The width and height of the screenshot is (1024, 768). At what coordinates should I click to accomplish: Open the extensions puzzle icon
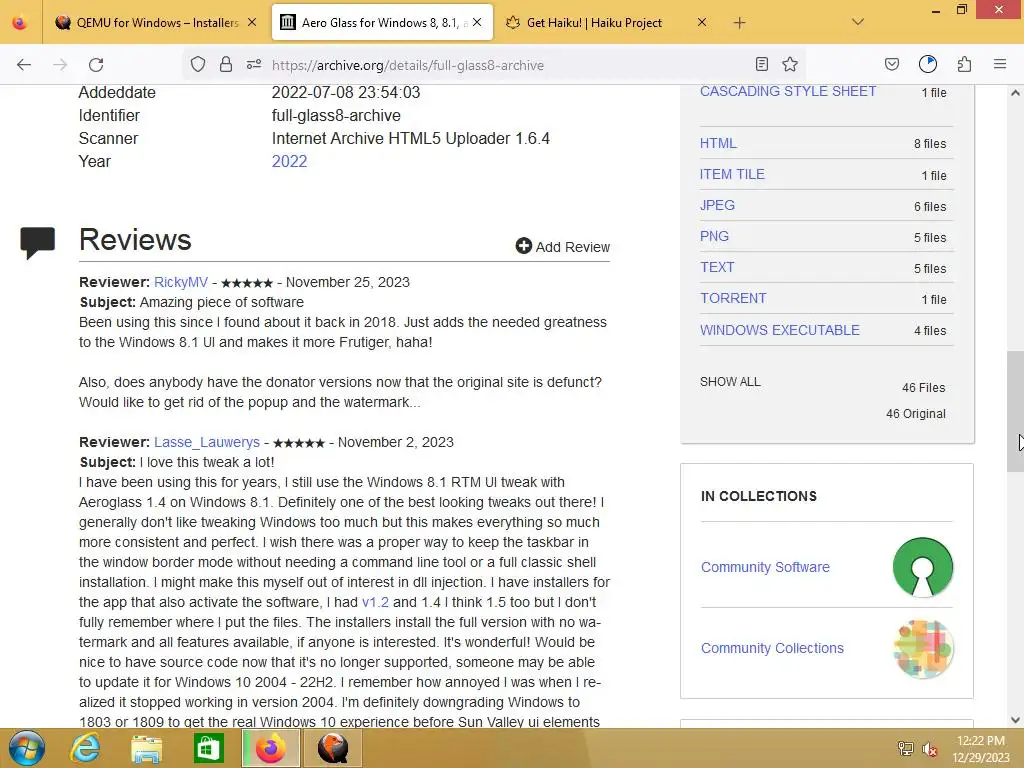[964, 64]
